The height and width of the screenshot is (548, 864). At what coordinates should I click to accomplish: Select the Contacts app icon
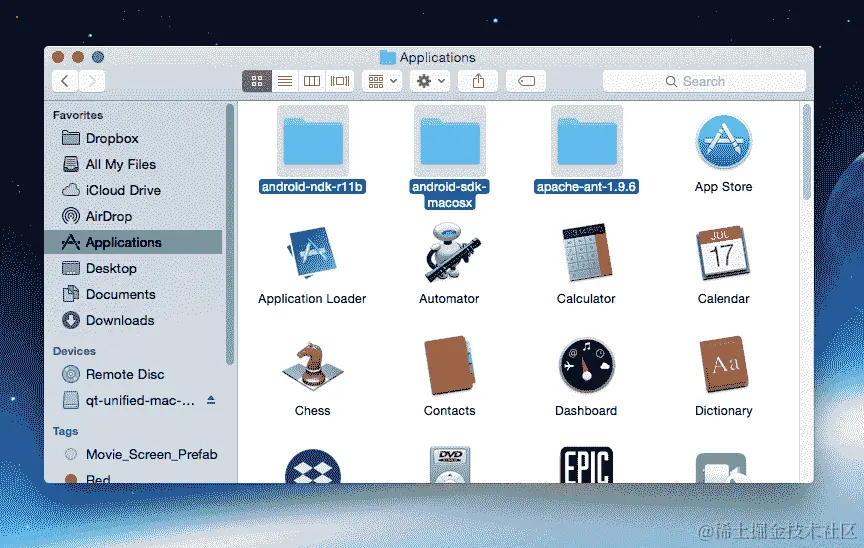click(x=450, y=365)
